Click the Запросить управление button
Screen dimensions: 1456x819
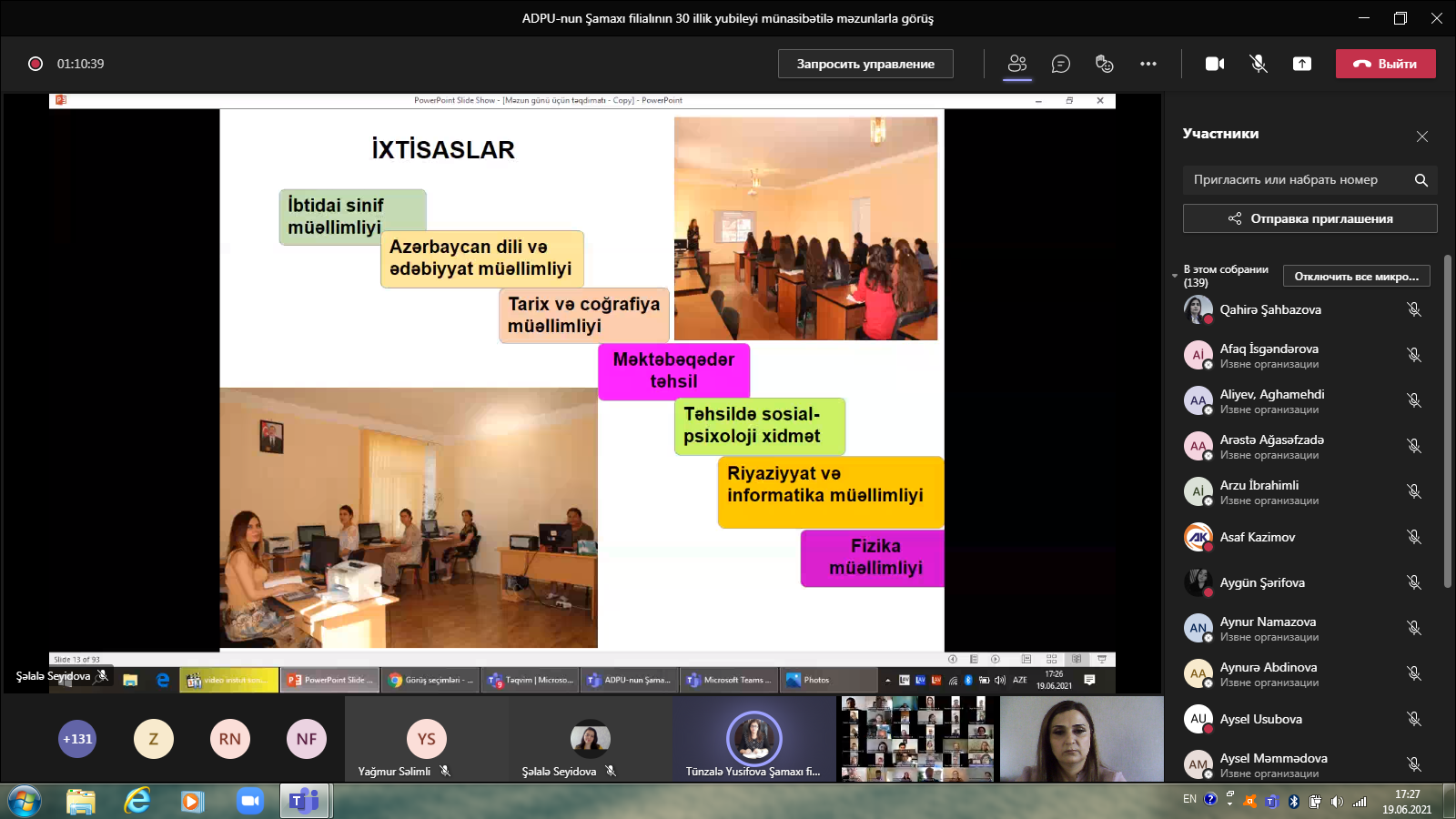865,64
